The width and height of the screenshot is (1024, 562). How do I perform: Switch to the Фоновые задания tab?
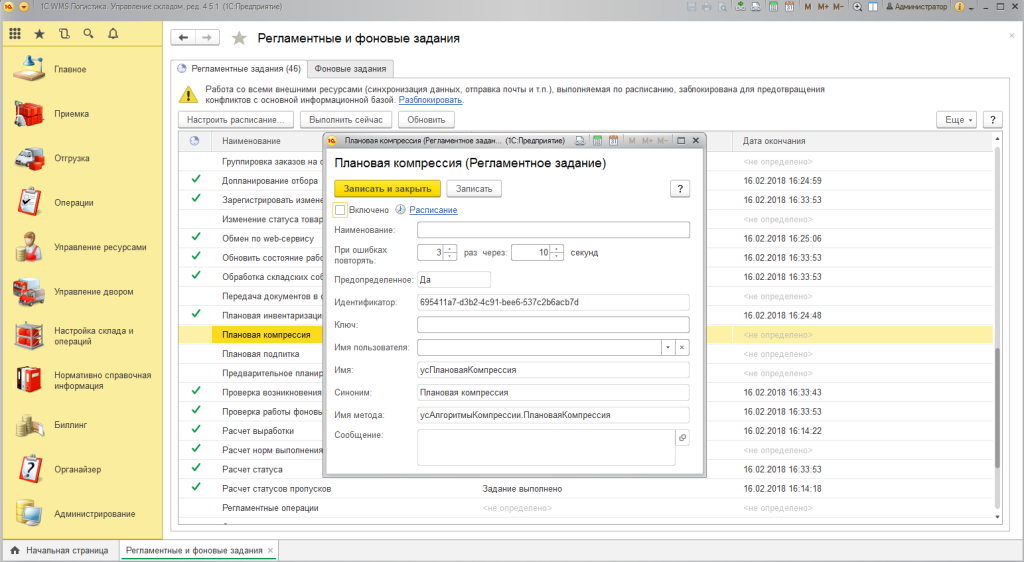351,69
